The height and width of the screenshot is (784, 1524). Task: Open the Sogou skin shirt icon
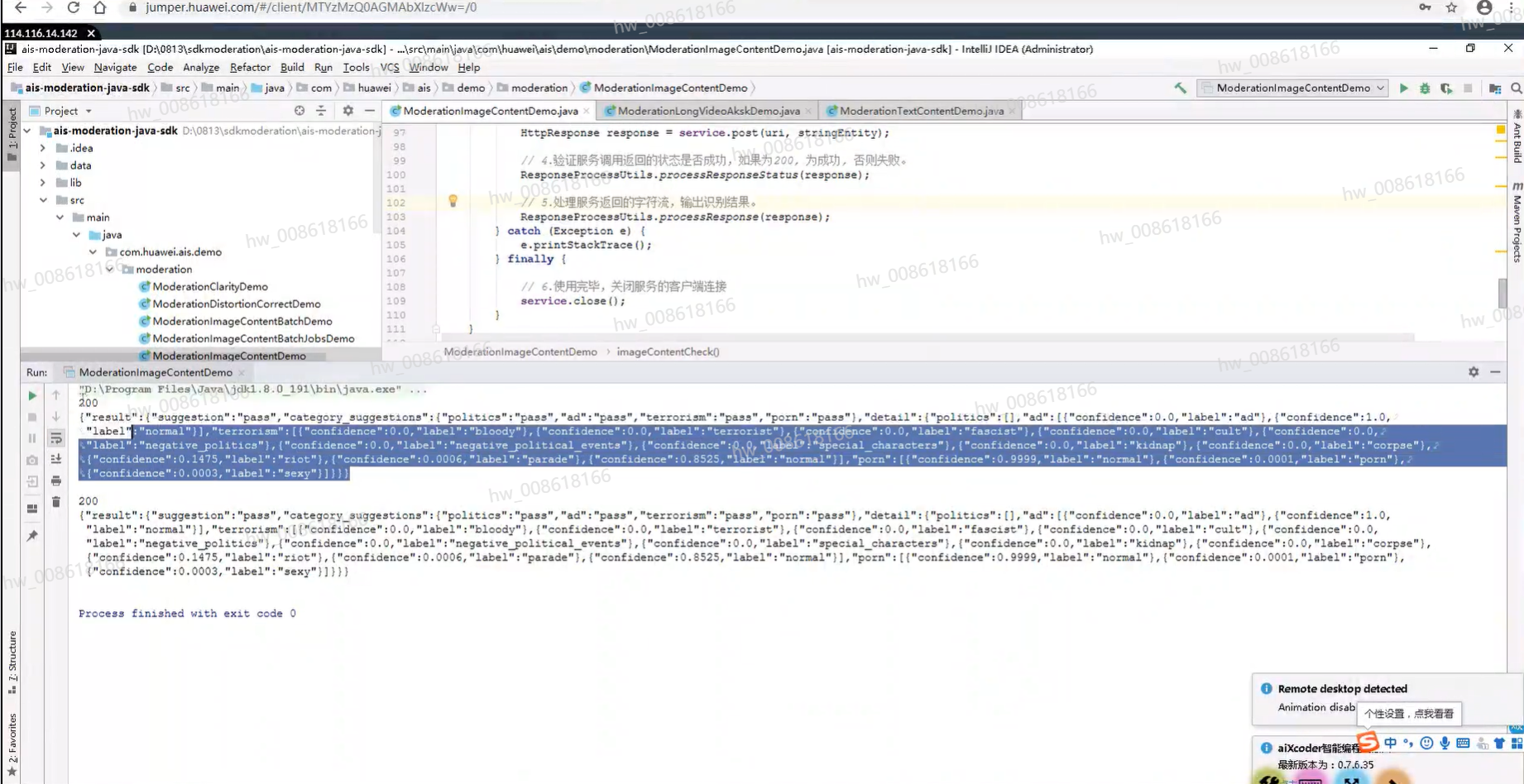[1498, 743]
